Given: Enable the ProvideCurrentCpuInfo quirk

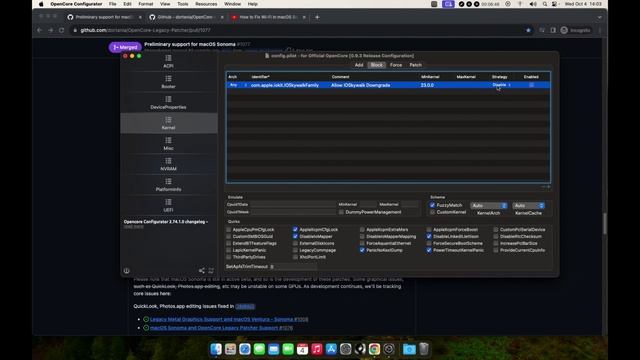Looking at the screenshot, I should pos(496,250).
